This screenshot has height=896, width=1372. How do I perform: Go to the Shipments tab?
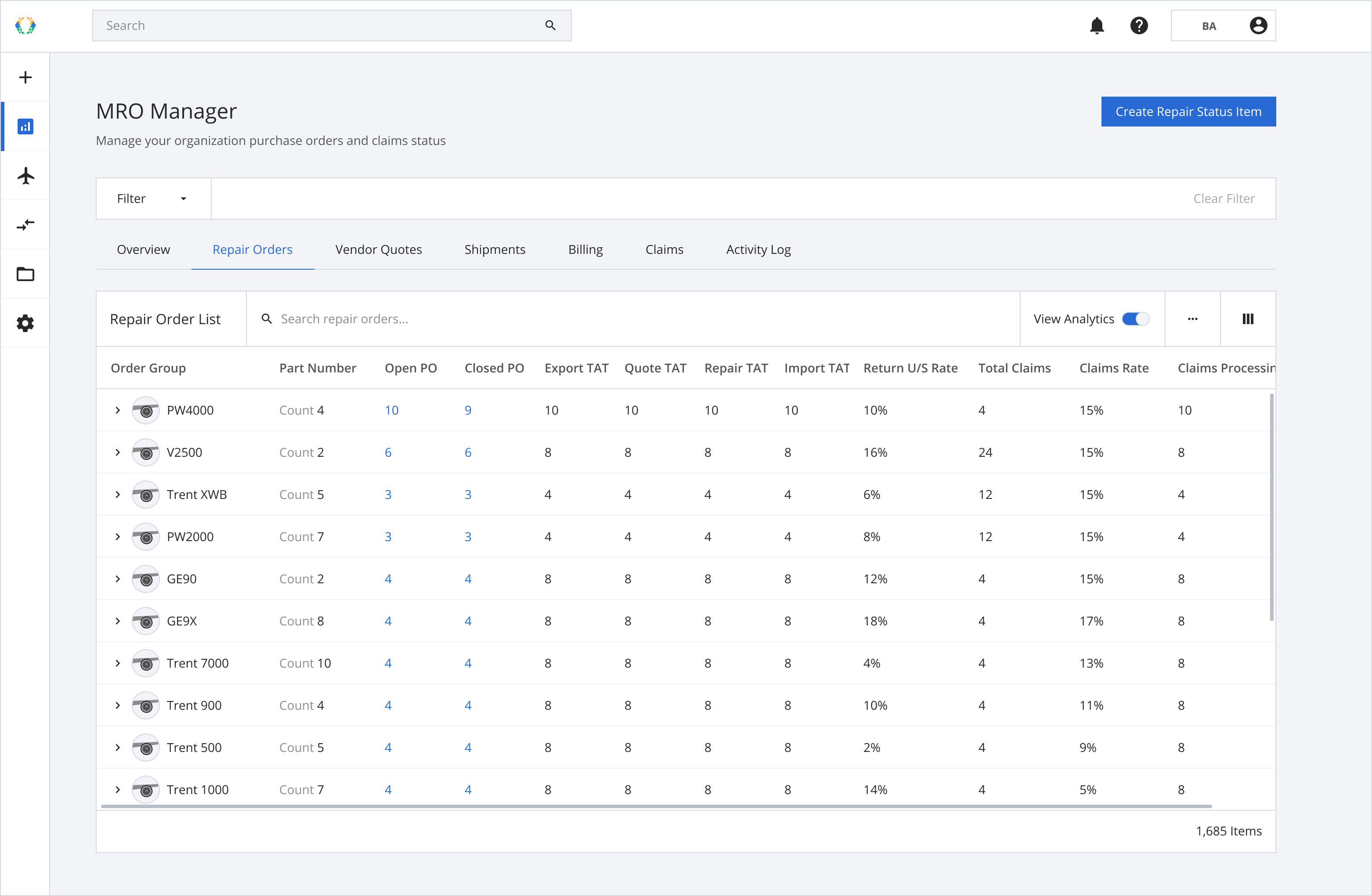pos(495,249)
